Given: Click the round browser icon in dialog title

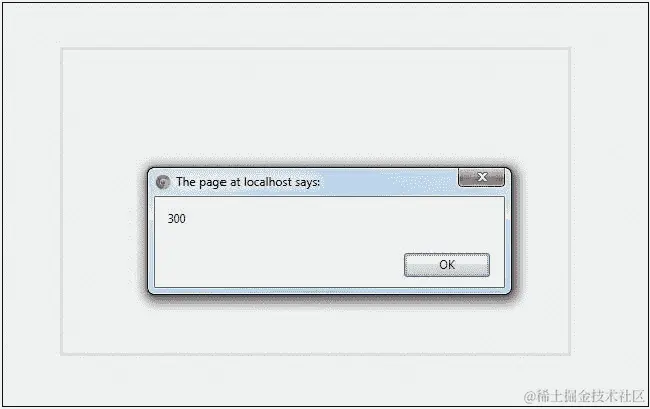Looking at the screenshot, I should 163,182.
